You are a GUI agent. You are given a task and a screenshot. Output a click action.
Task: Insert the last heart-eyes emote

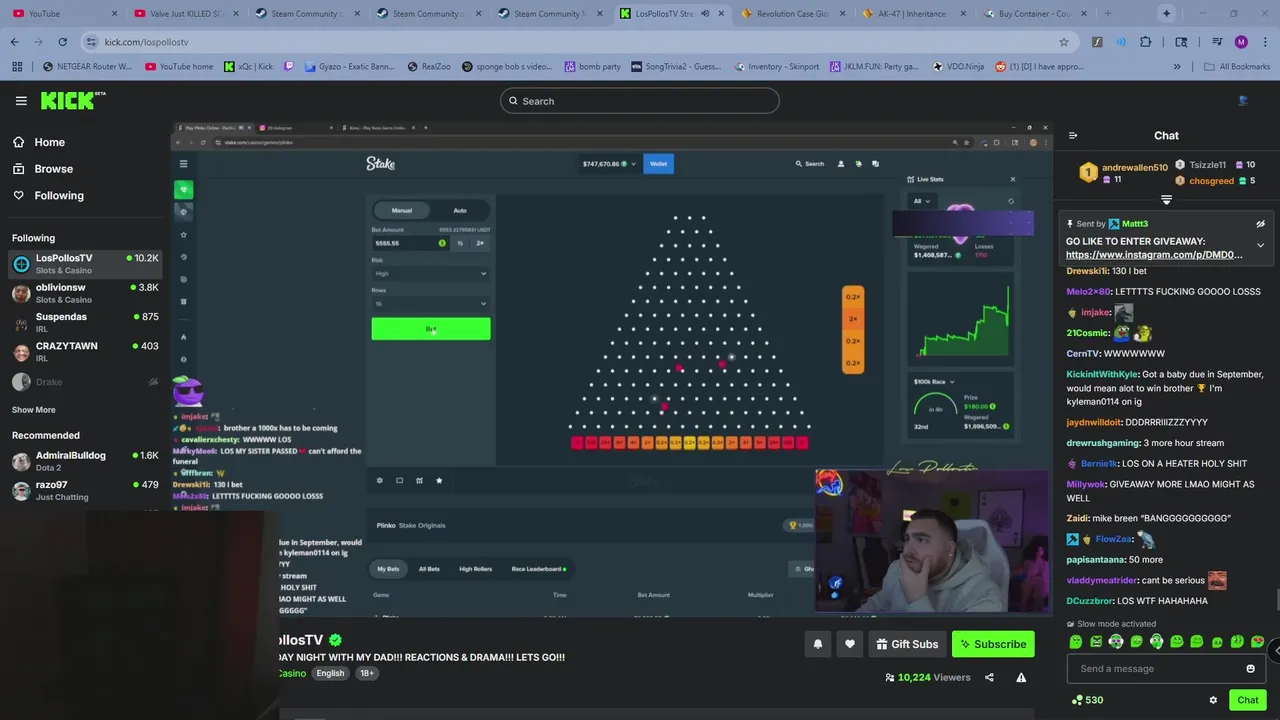[1257, 642]
